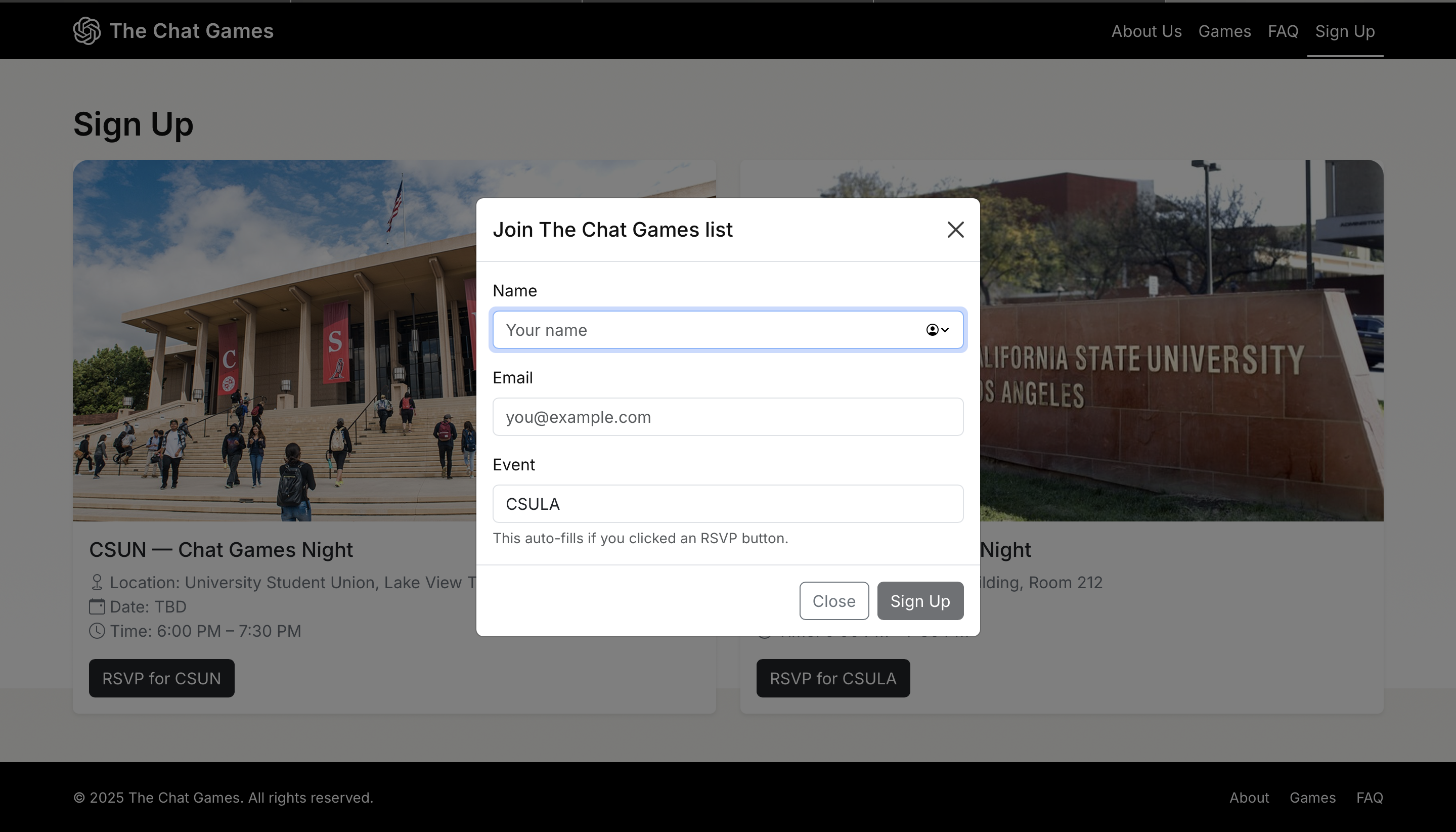The width and height of the screenshot is (1456, 832).
Task: Open FAQ in top navigation
Action: (1283, 31)
